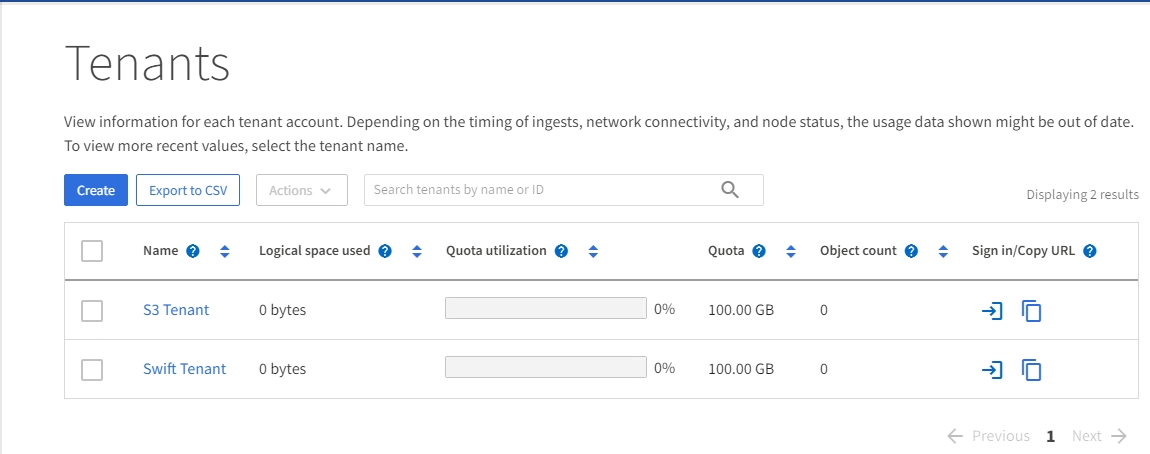Open the Swift Tenant link

point(184,369)
